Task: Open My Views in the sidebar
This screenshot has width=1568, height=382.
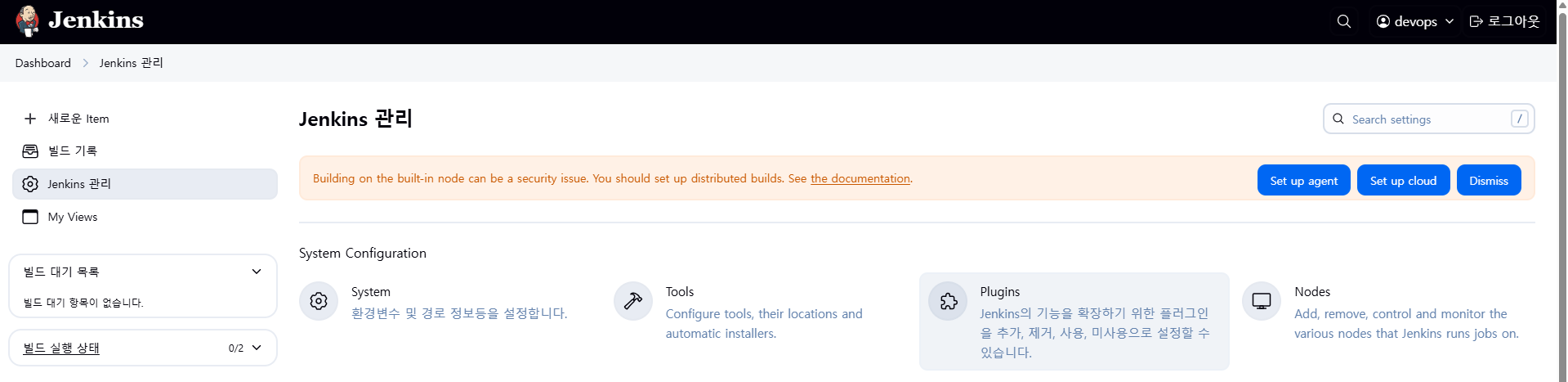Action: (x=145, y=217)
